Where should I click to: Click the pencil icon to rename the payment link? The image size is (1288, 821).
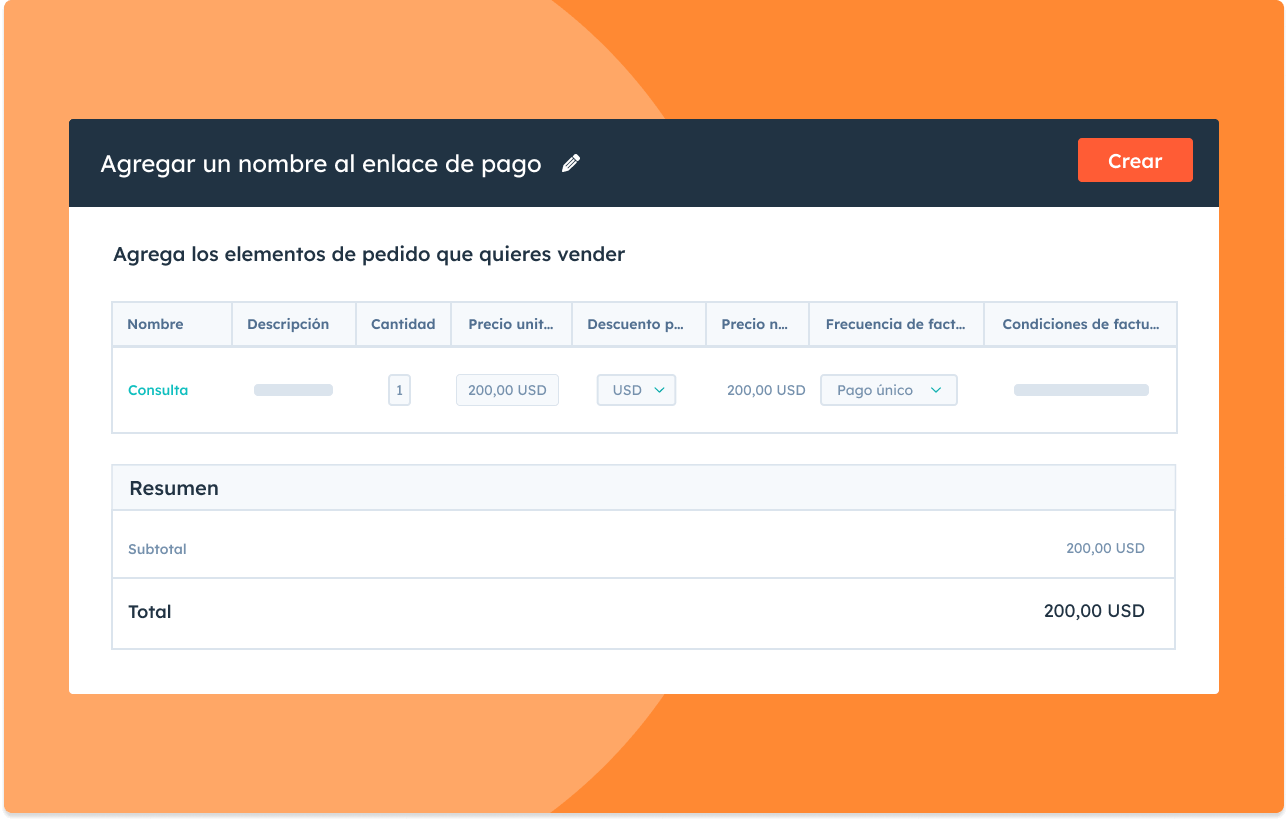coord(570,163)
